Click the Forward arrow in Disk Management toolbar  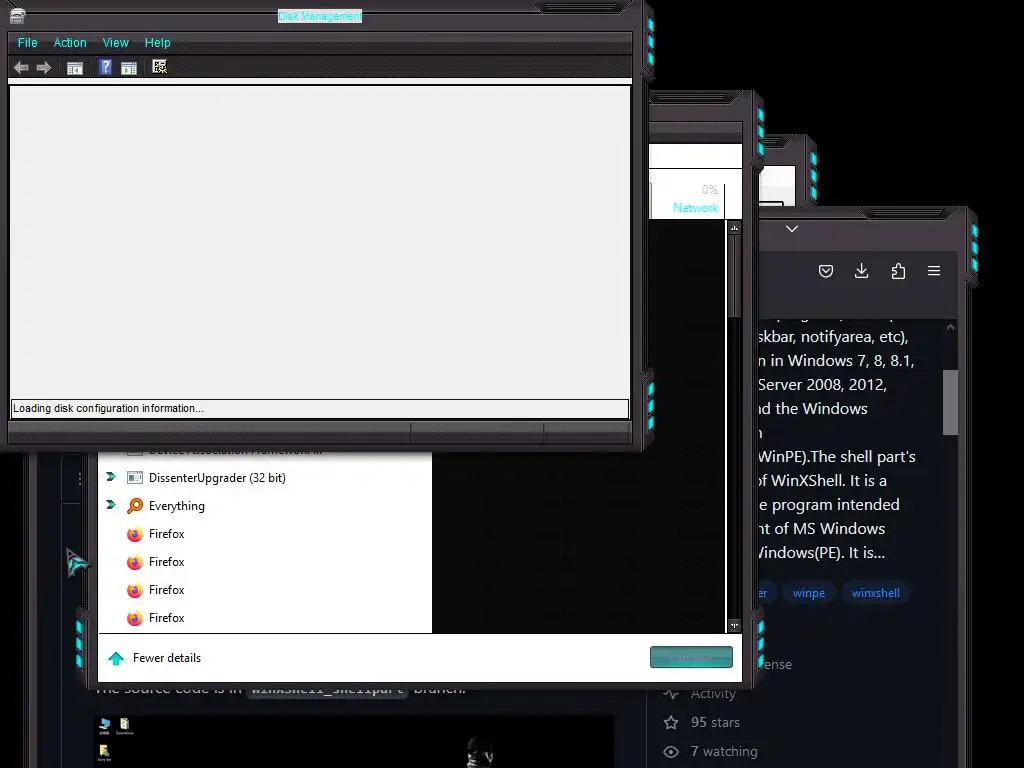coord(44,67)
